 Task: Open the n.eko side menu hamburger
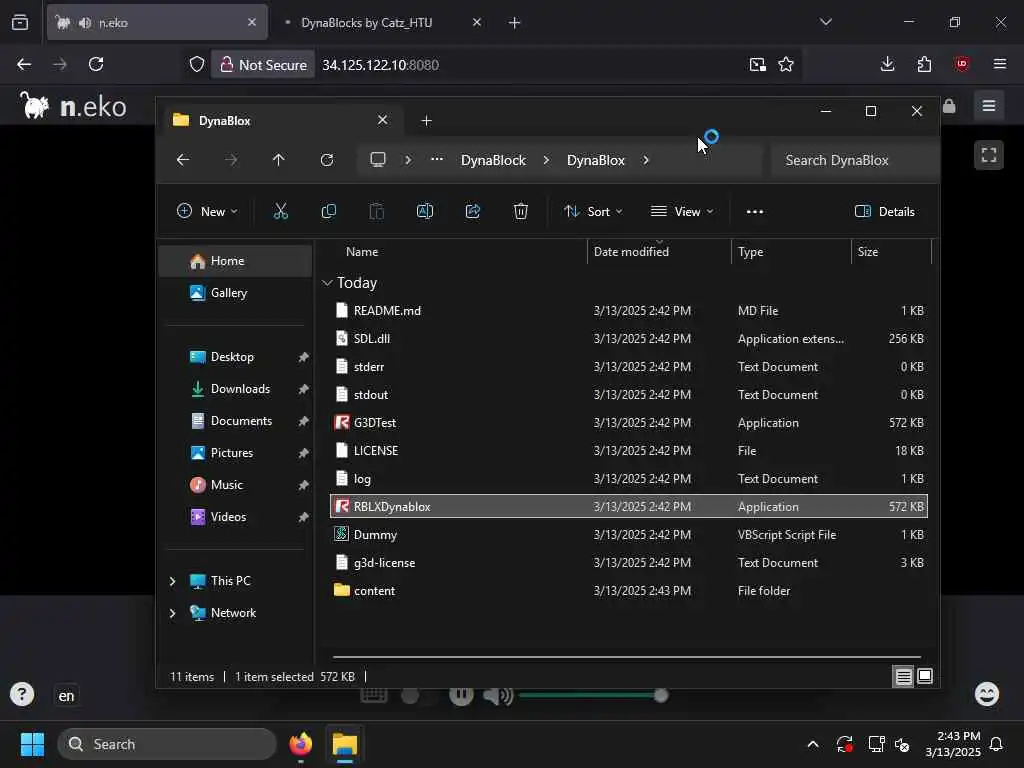[989, 105]
